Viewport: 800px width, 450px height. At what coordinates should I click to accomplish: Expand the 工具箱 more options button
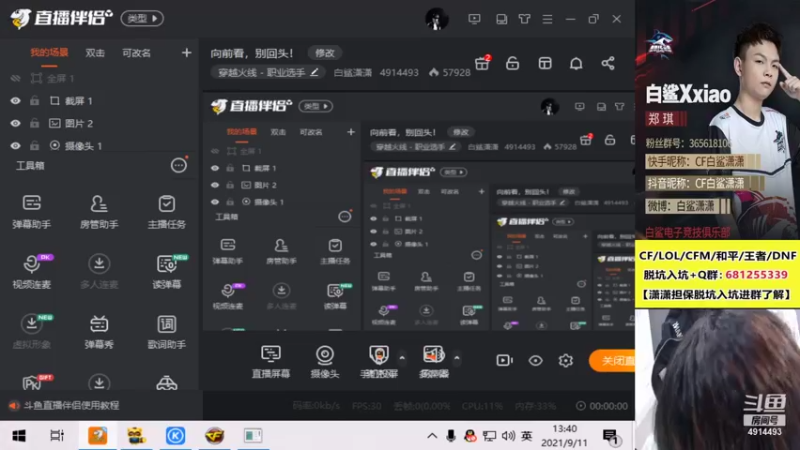[x=179, y=165]
